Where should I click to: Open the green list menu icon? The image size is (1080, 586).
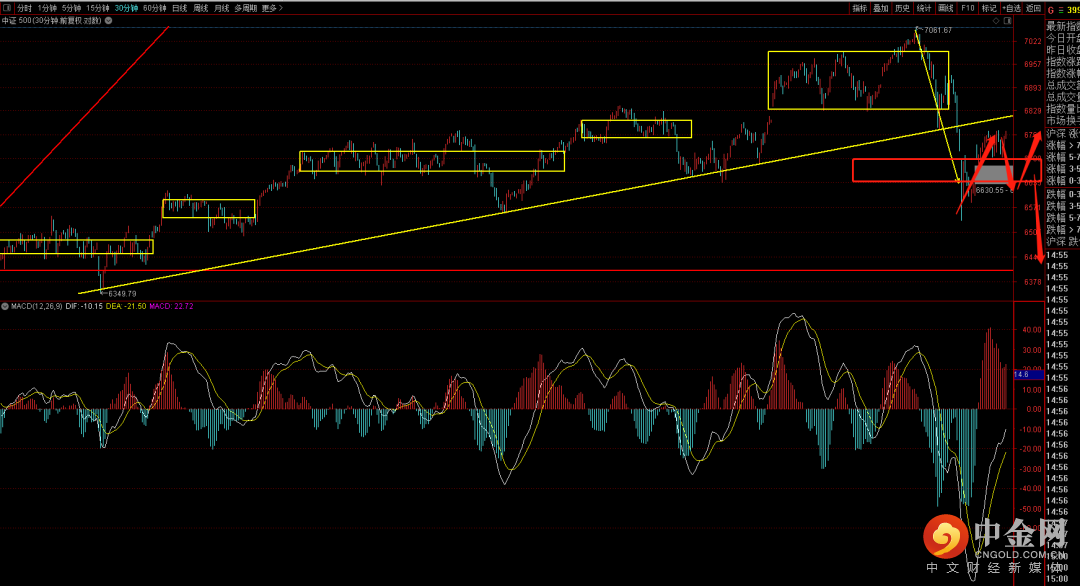pyautogui.click(x=1061, y=10)
